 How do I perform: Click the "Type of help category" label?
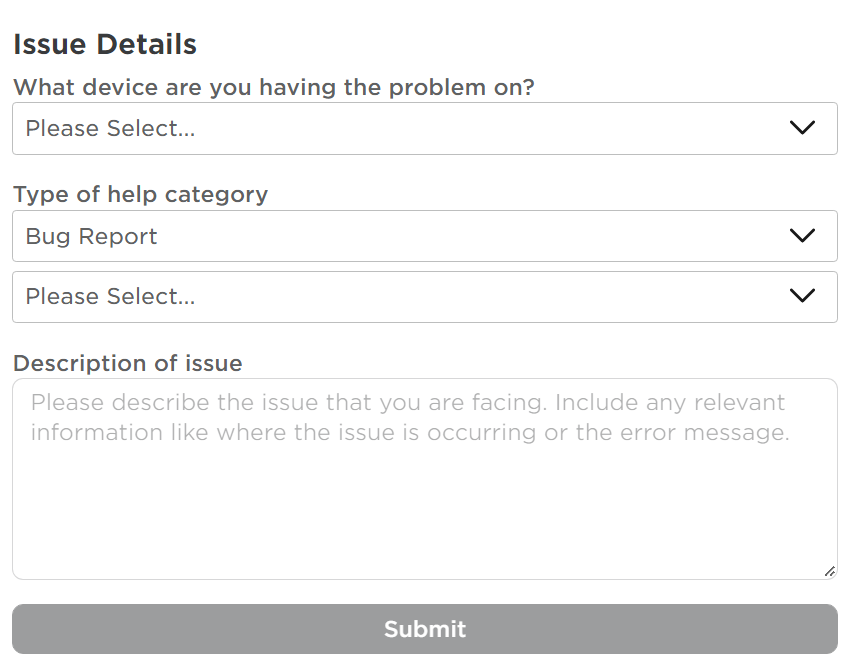141,194
